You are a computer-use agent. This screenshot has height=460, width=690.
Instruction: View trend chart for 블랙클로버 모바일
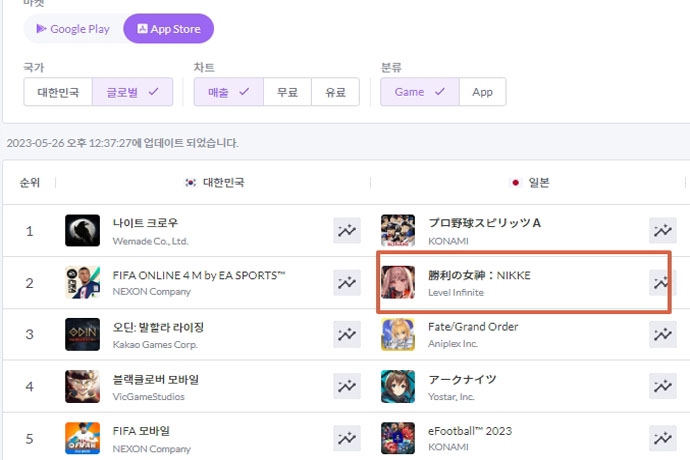point(346,387)
